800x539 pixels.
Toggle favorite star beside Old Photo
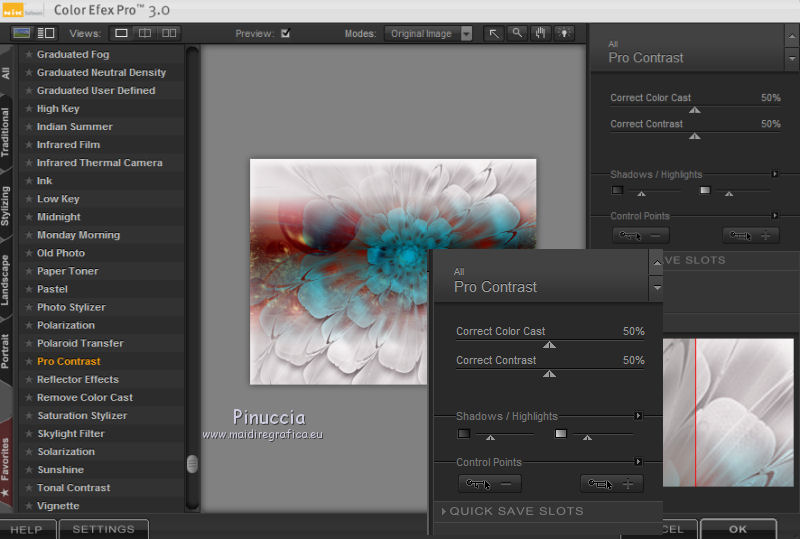[x=29, y=253]
